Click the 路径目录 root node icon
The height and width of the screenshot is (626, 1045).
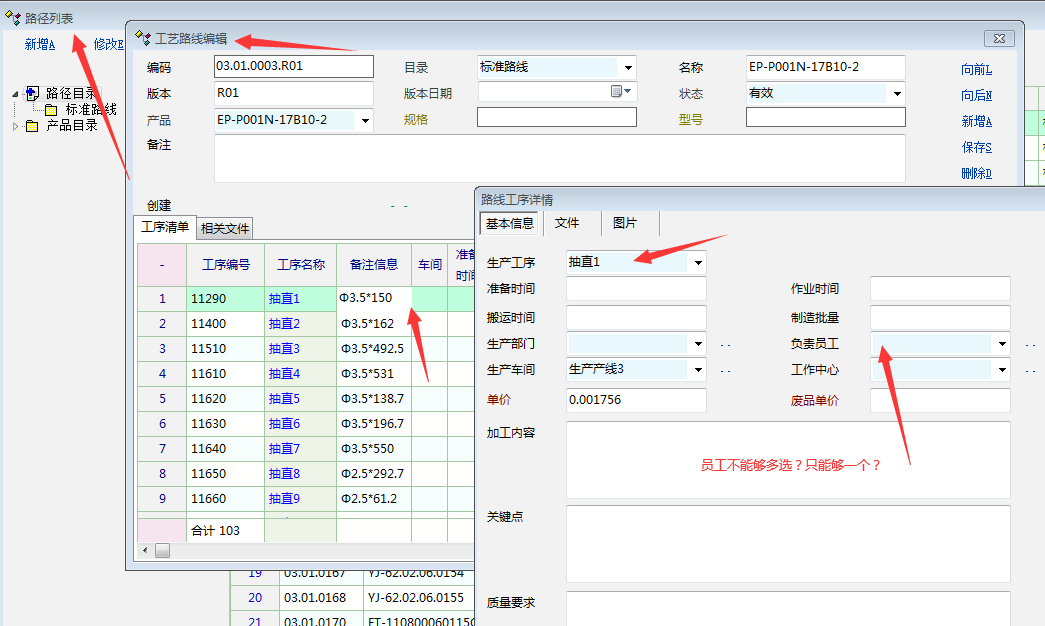(32, 93)
